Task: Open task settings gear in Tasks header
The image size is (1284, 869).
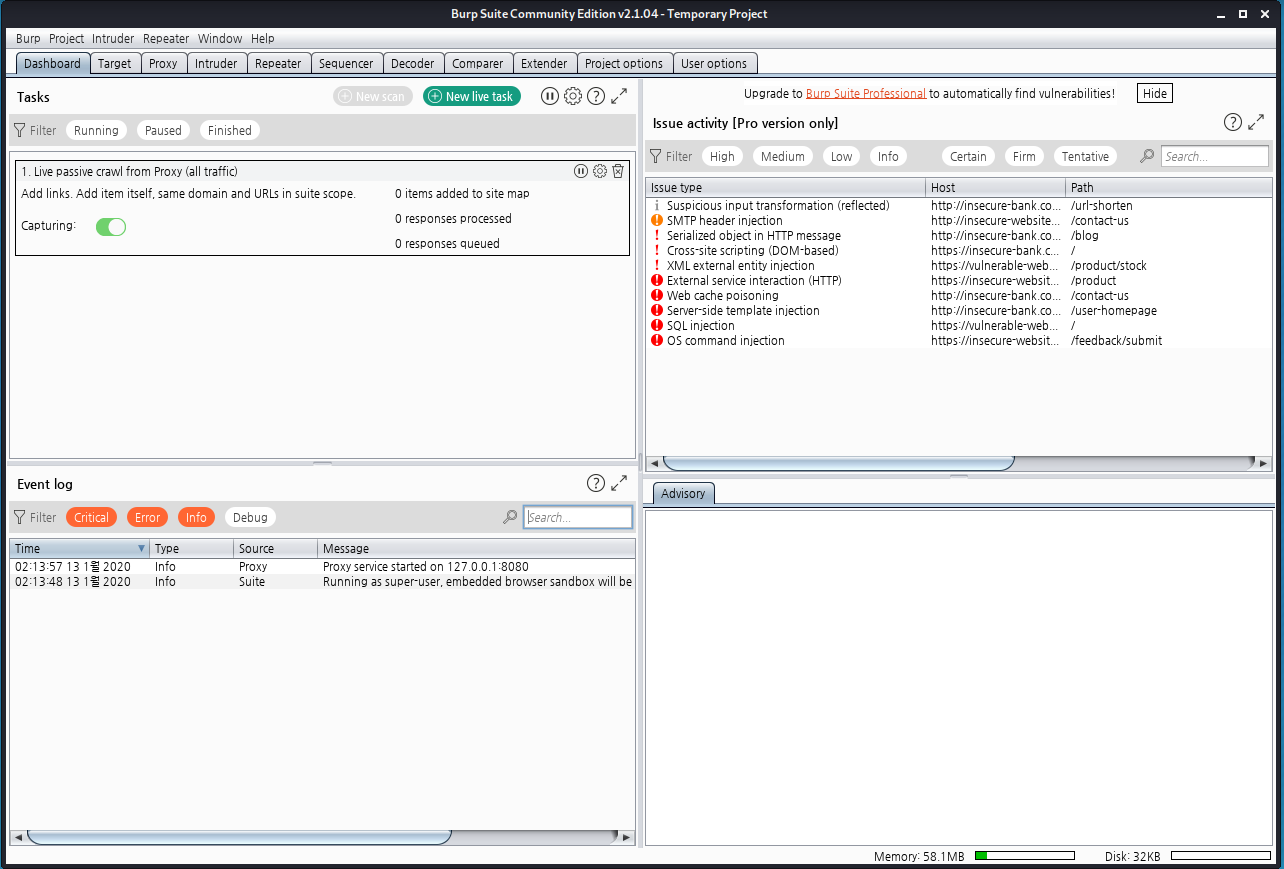Action: point(573,96)
